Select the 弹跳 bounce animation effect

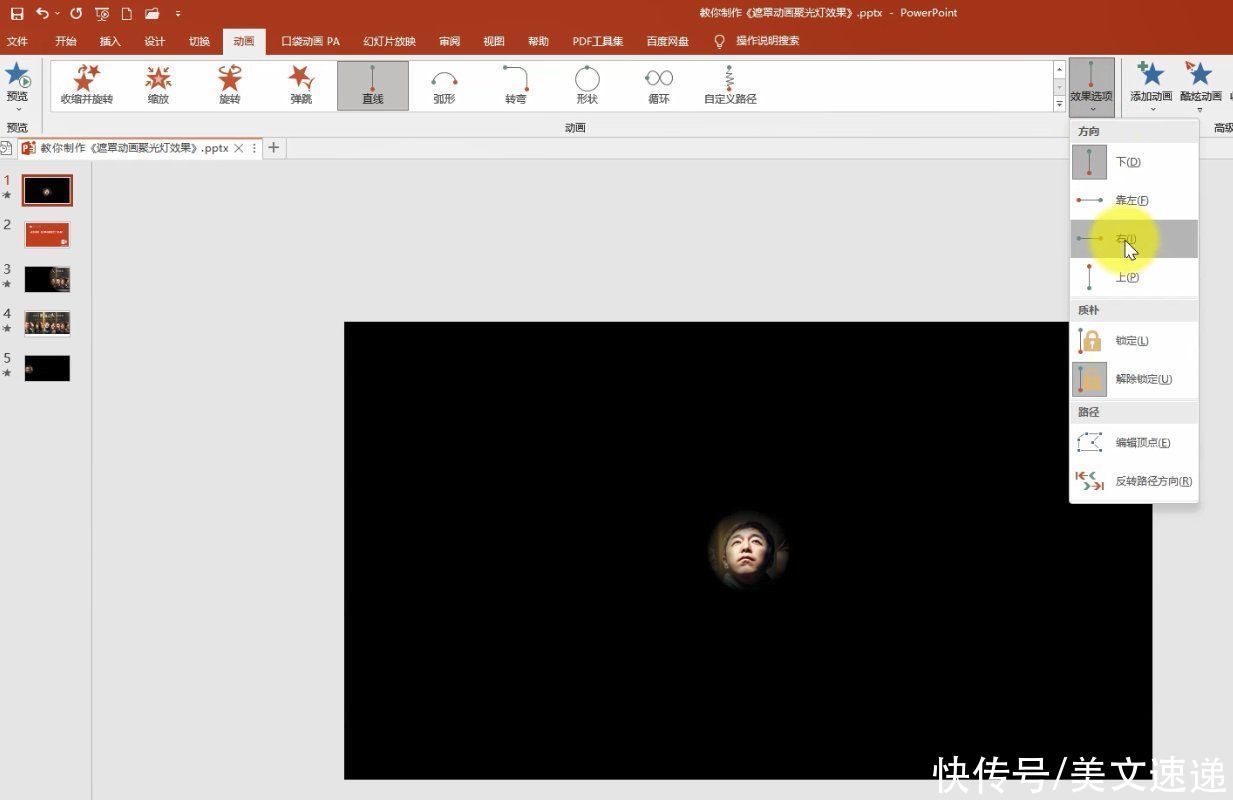[301, 84]
